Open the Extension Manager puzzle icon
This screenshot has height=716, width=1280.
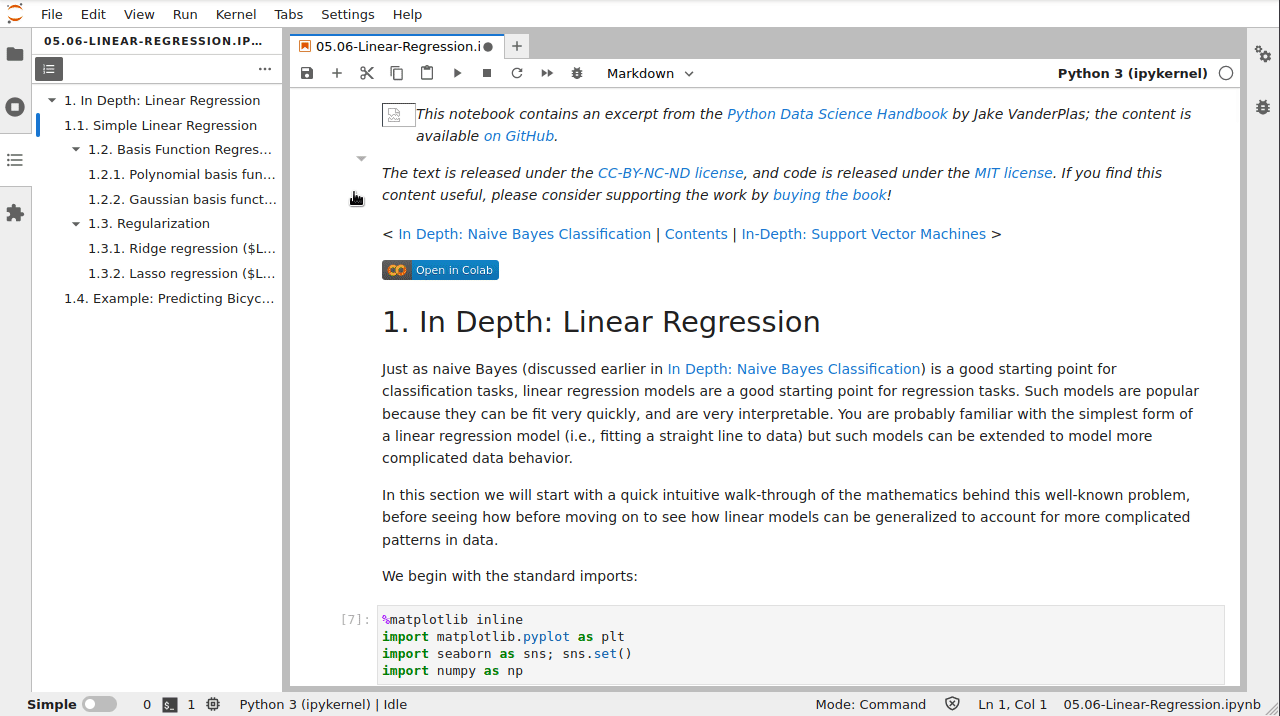[15, 213]
